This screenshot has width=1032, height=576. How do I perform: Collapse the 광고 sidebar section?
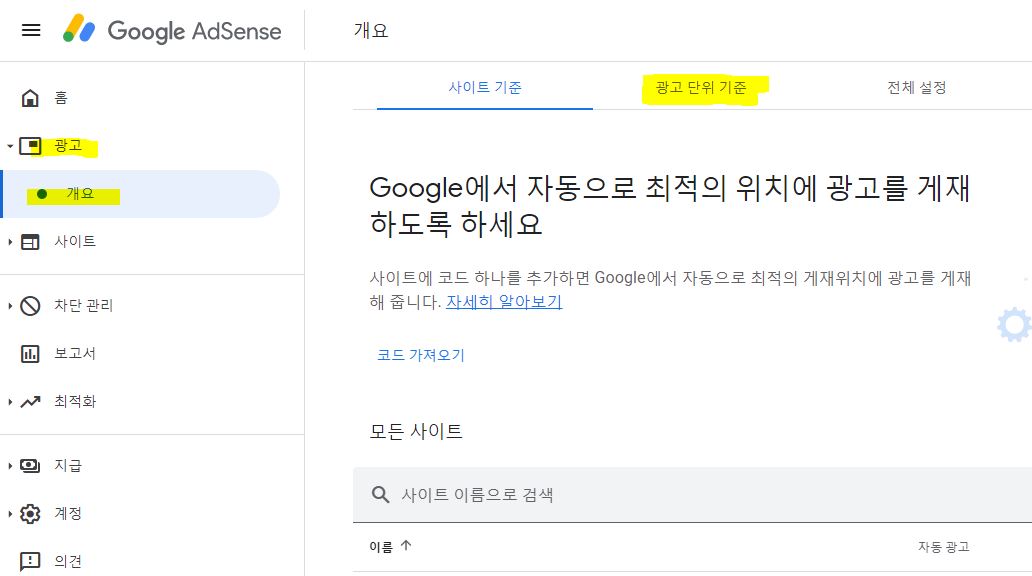tap(10, 145)
